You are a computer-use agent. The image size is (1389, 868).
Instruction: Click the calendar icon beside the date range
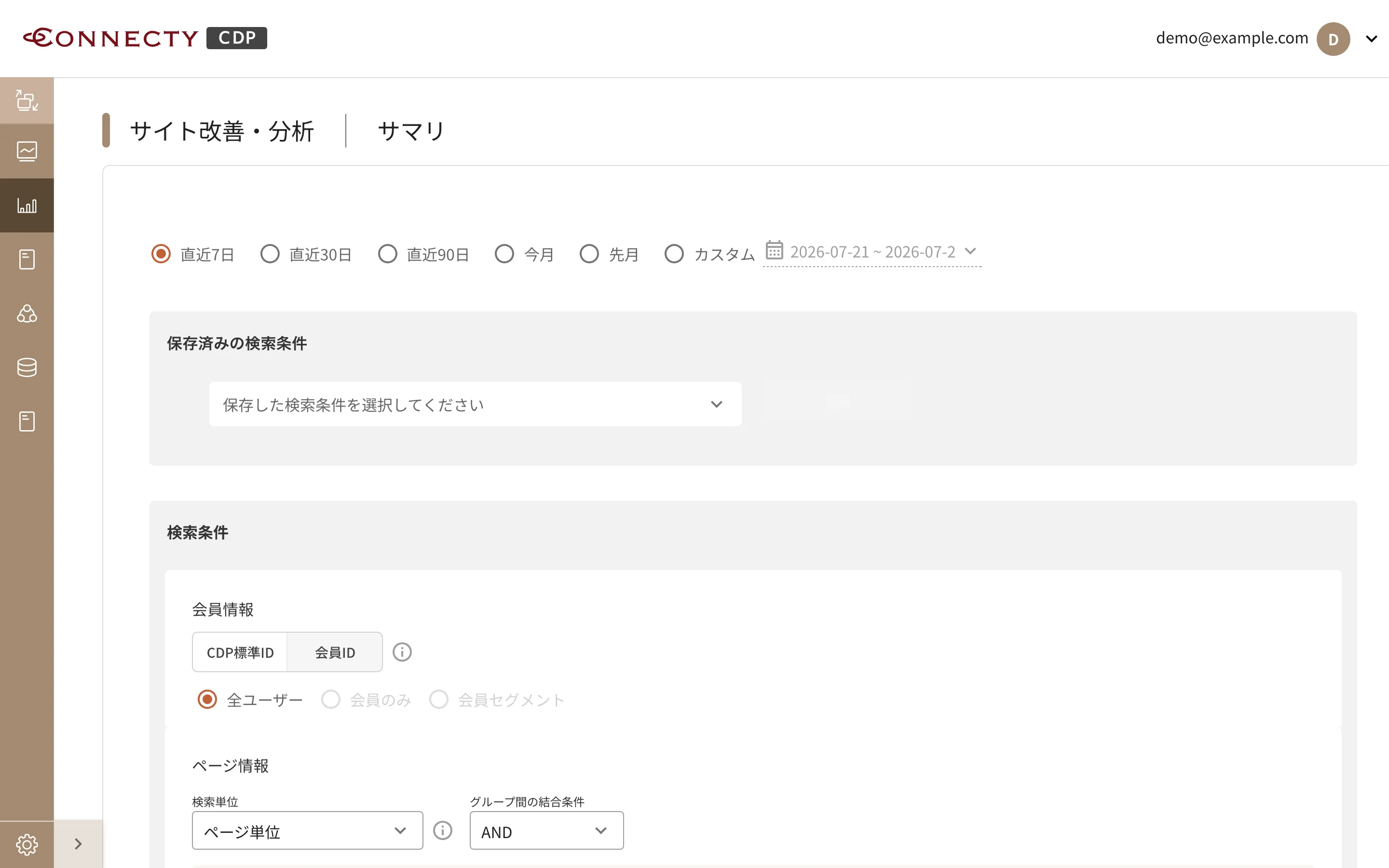click(x=774, y=250)
